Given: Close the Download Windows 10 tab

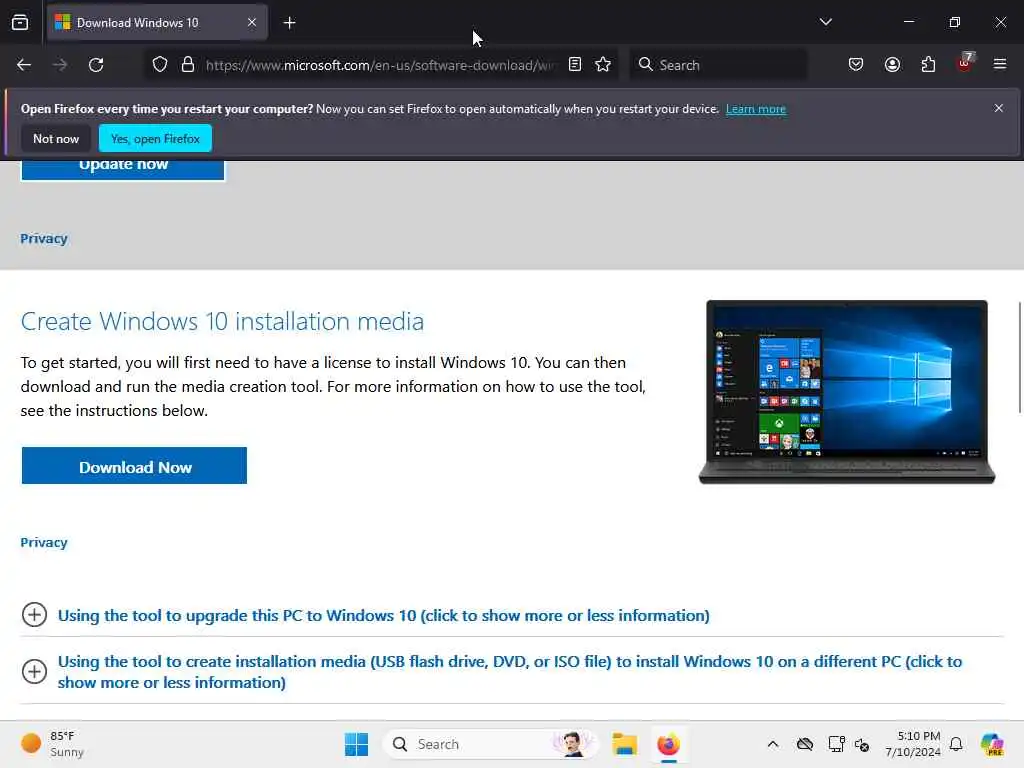Looking at the screenshot, I should [x=252, y=23].
